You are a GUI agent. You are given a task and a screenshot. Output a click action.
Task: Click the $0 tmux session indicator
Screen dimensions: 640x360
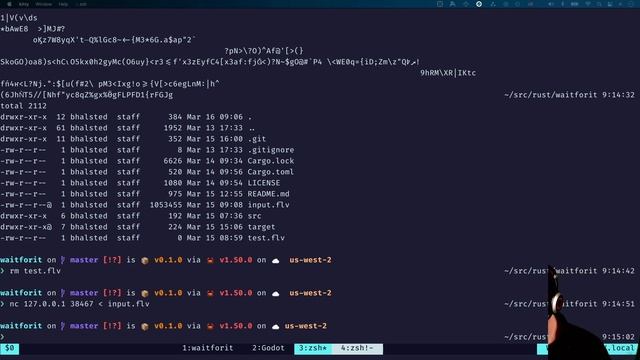tap(9, 348)
